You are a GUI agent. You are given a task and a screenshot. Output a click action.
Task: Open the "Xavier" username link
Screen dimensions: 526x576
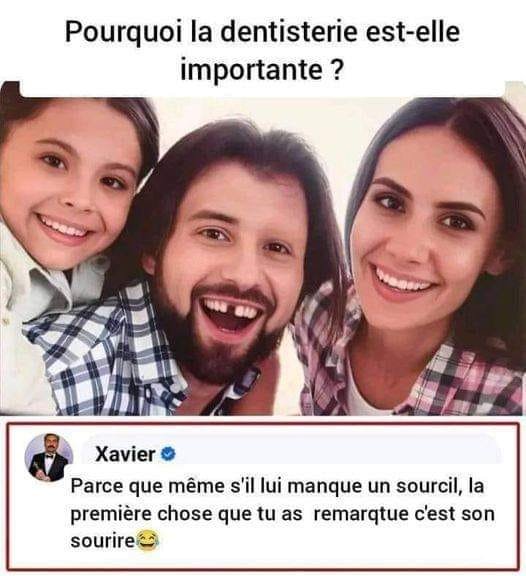click(x=125, y=454)
